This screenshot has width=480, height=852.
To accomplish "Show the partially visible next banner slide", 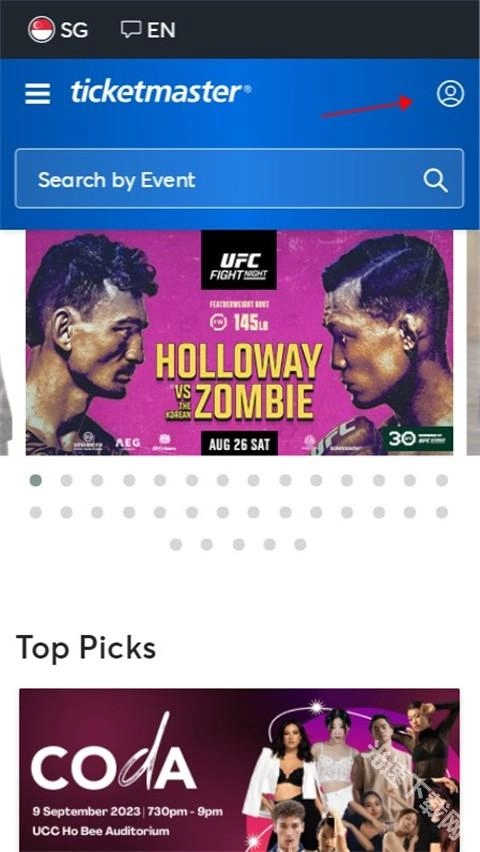I will 473,342.
